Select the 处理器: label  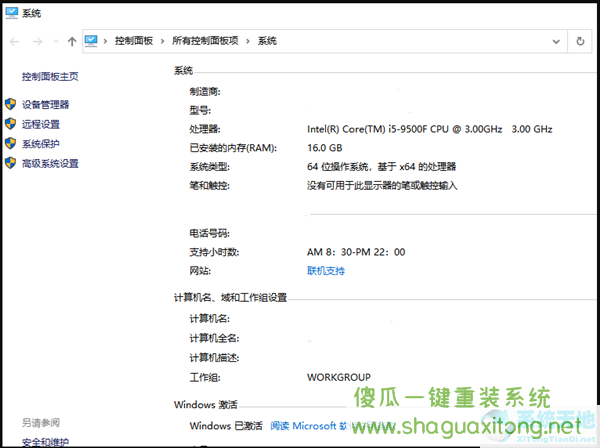tap(205, 129)
